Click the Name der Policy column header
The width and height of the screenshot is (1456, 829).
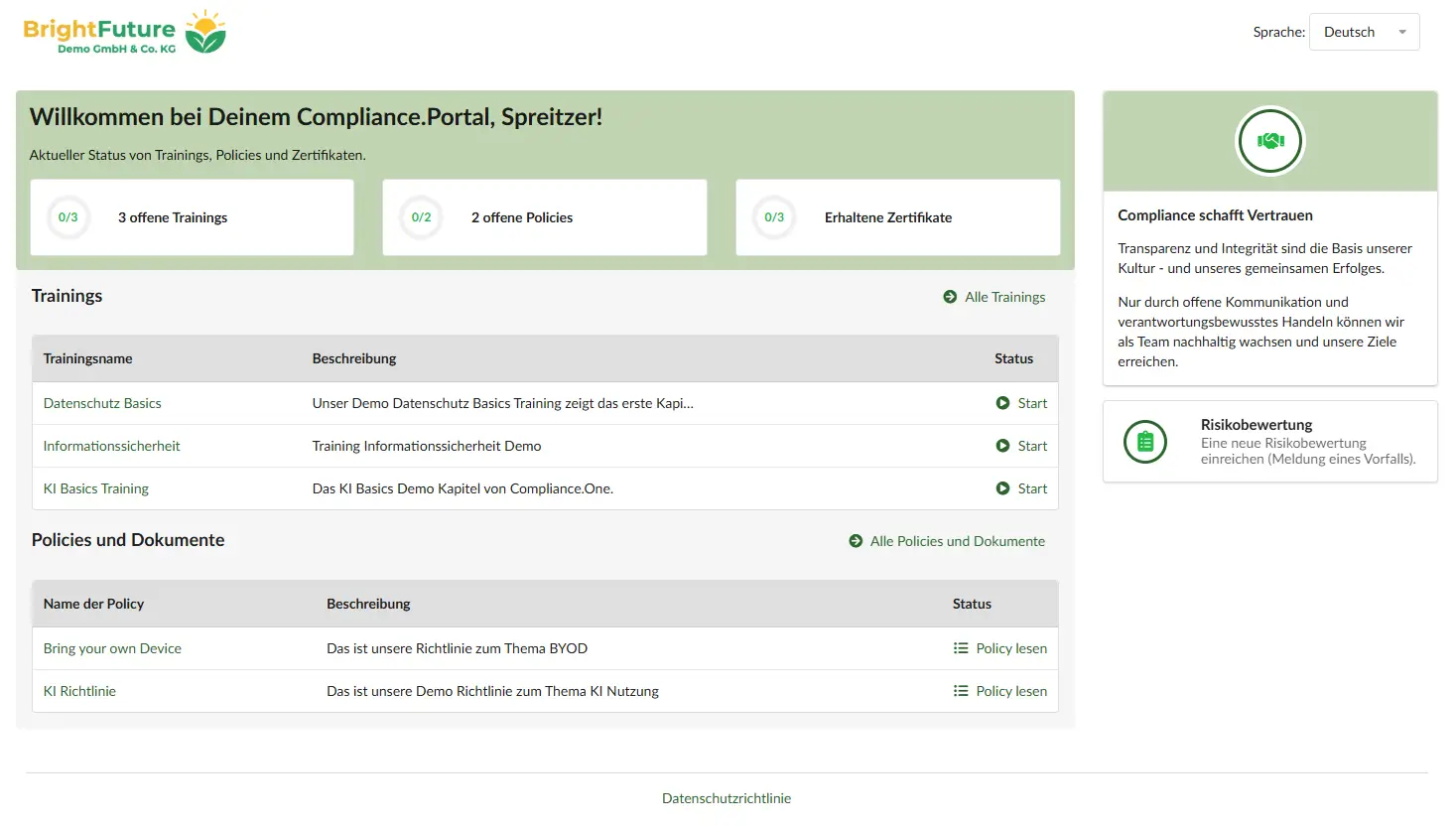coord(93,604)
